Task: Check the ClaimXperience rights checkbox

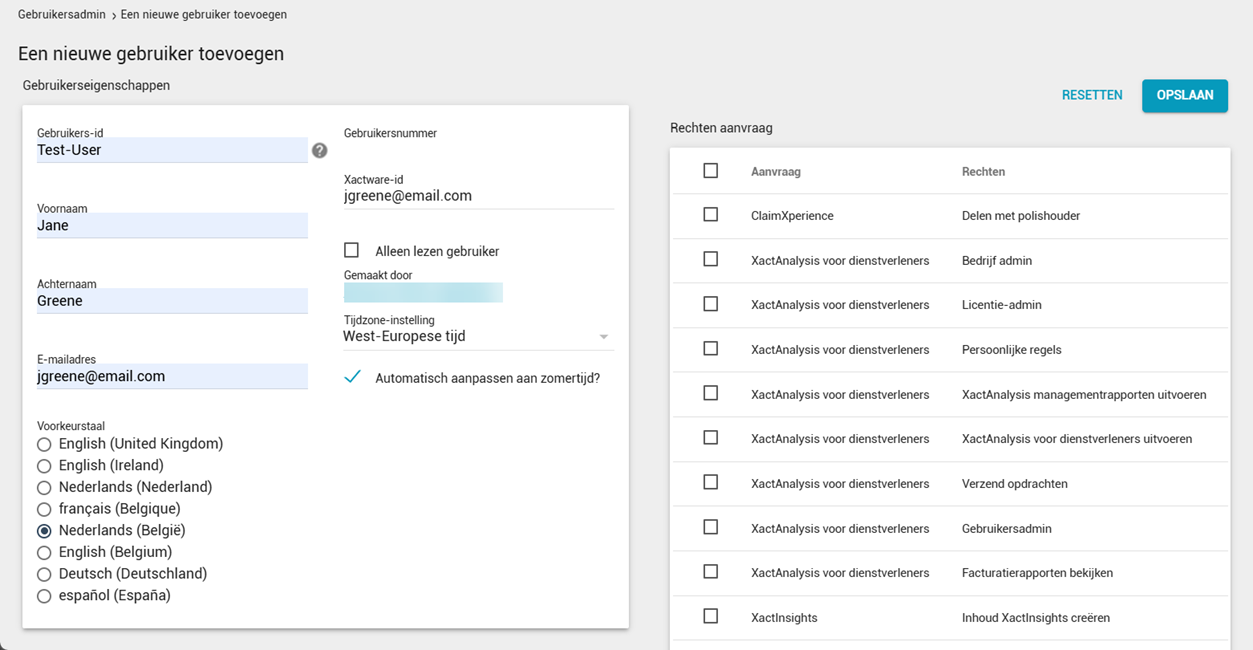Action: coord(711,215)
